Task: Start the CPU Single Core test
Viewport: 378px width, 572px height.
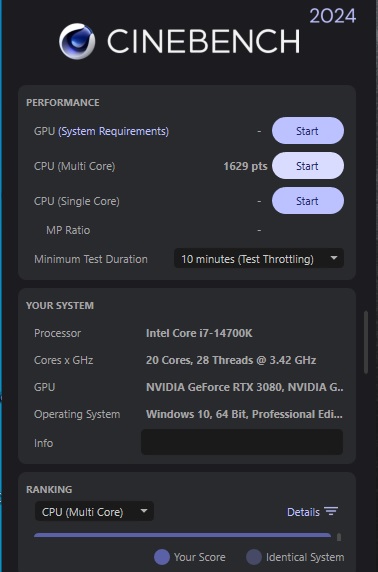Action: click(x=308, y=201)
